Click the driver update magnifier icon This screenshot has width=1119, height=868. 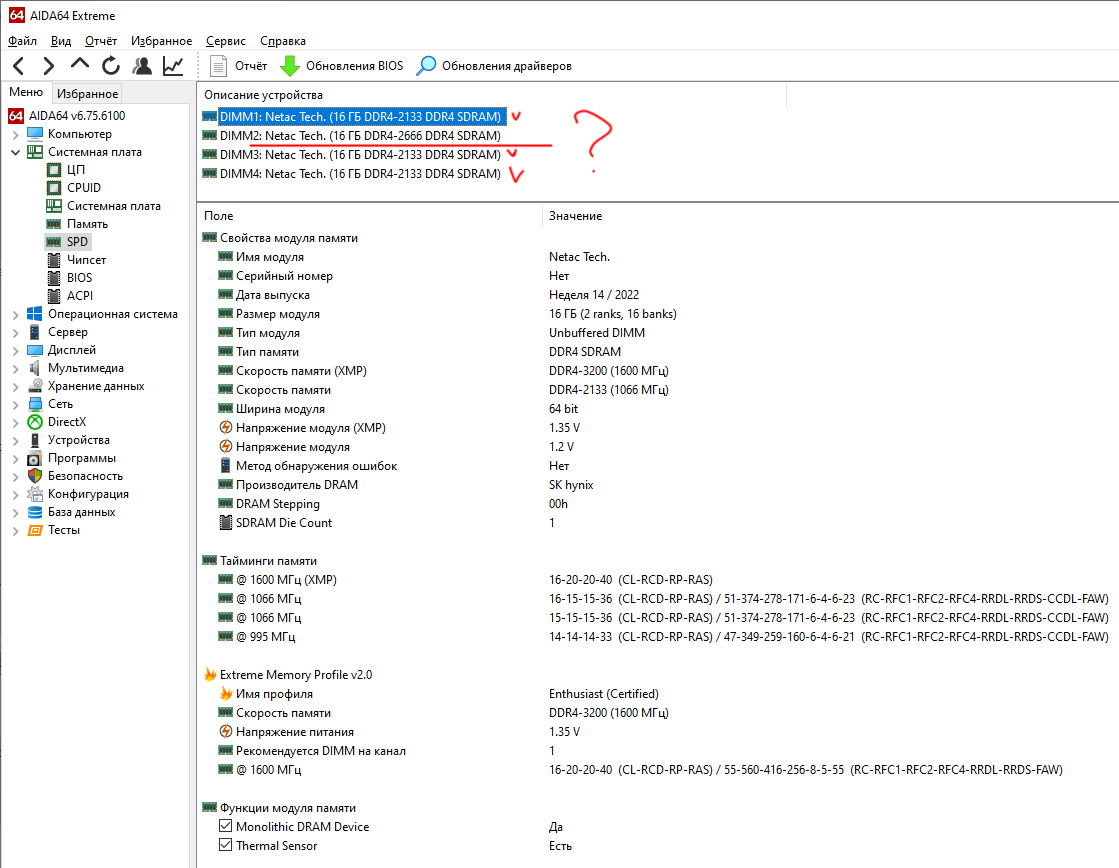click(x=426, y=66)
